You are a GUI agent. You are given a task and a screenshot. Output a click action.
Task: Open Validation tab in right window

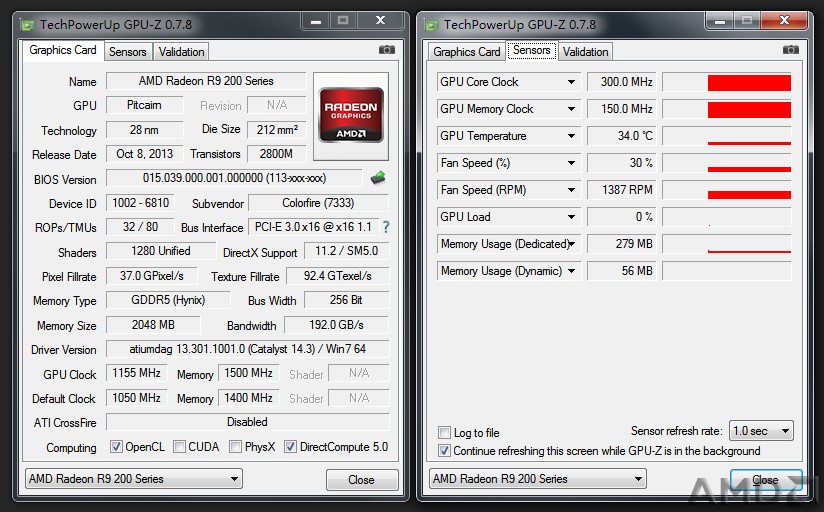(585, 52)
